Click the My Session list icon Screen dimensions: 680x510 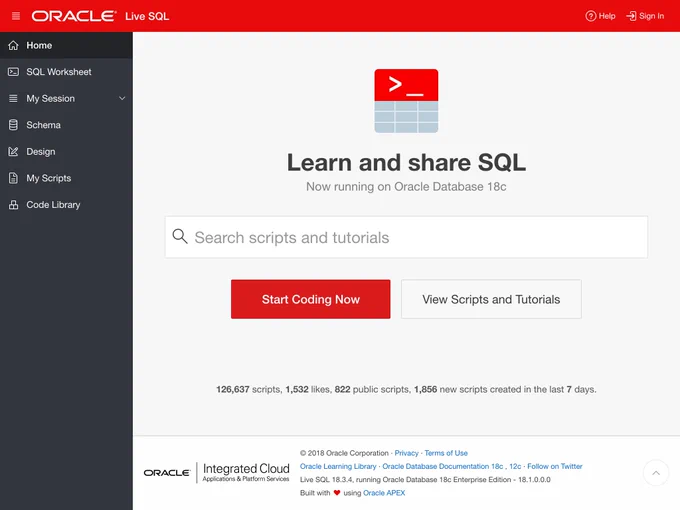13,98
